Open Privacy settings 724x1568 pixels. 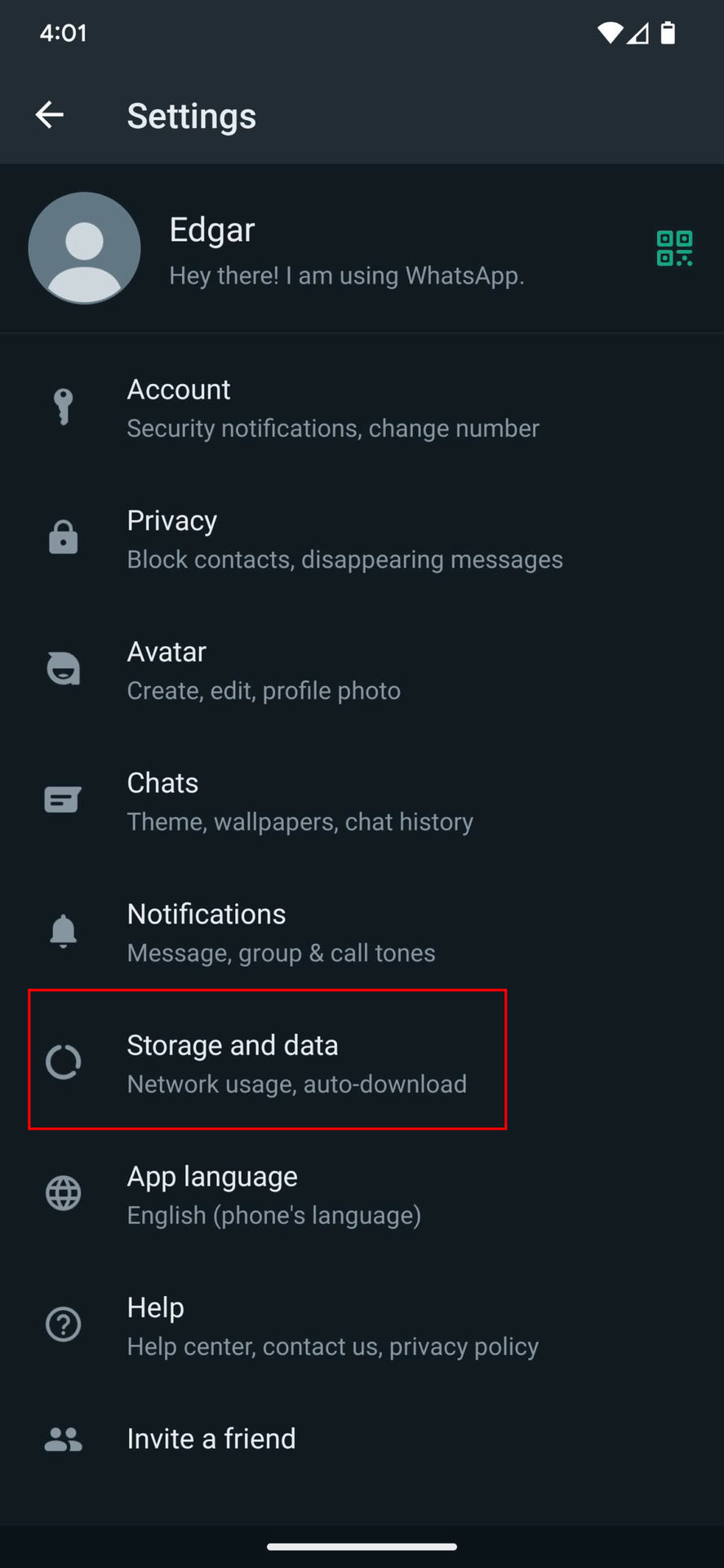tap(344, 539)
